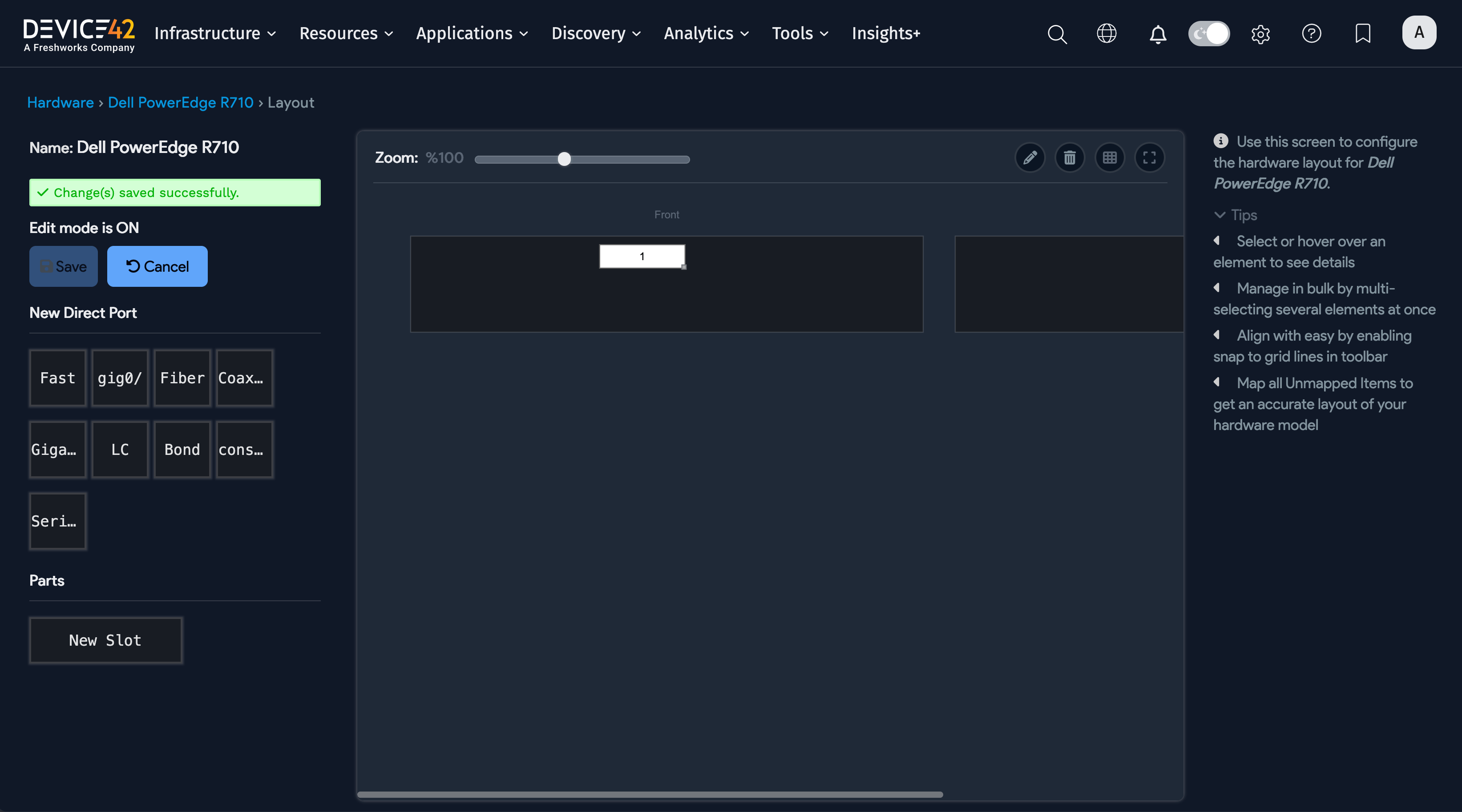Go to Dell PowerEdge R710 breadcrumb link

coord(181,103)
